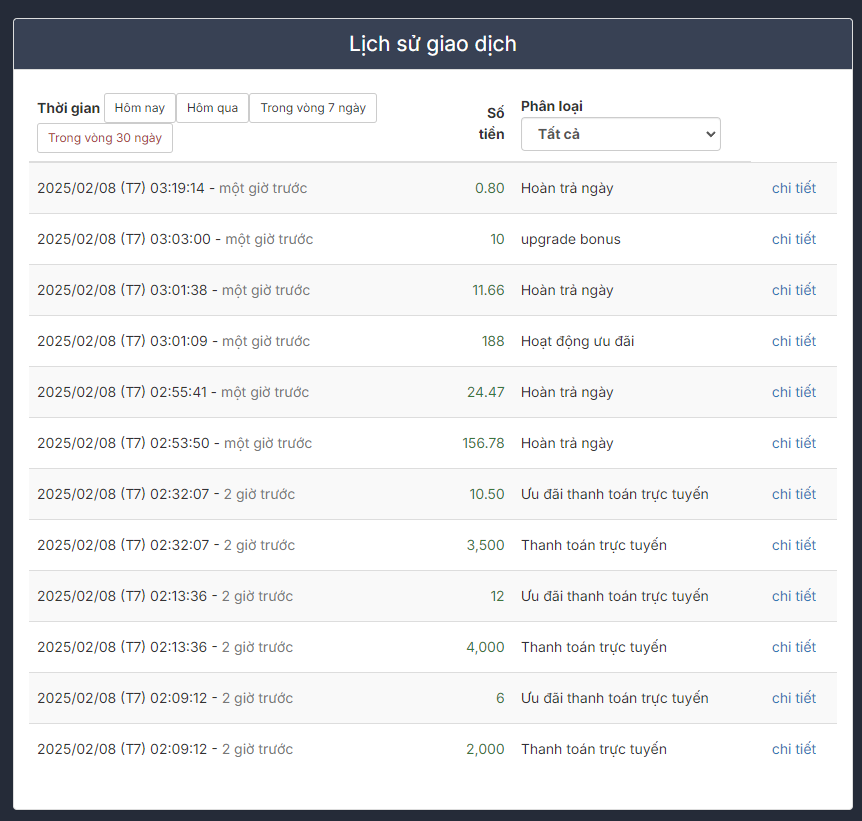The image size is (862, 821).
Task: Open chi tiết for the 12 Ưu đãi row
Action: click(x=793, y=596)
